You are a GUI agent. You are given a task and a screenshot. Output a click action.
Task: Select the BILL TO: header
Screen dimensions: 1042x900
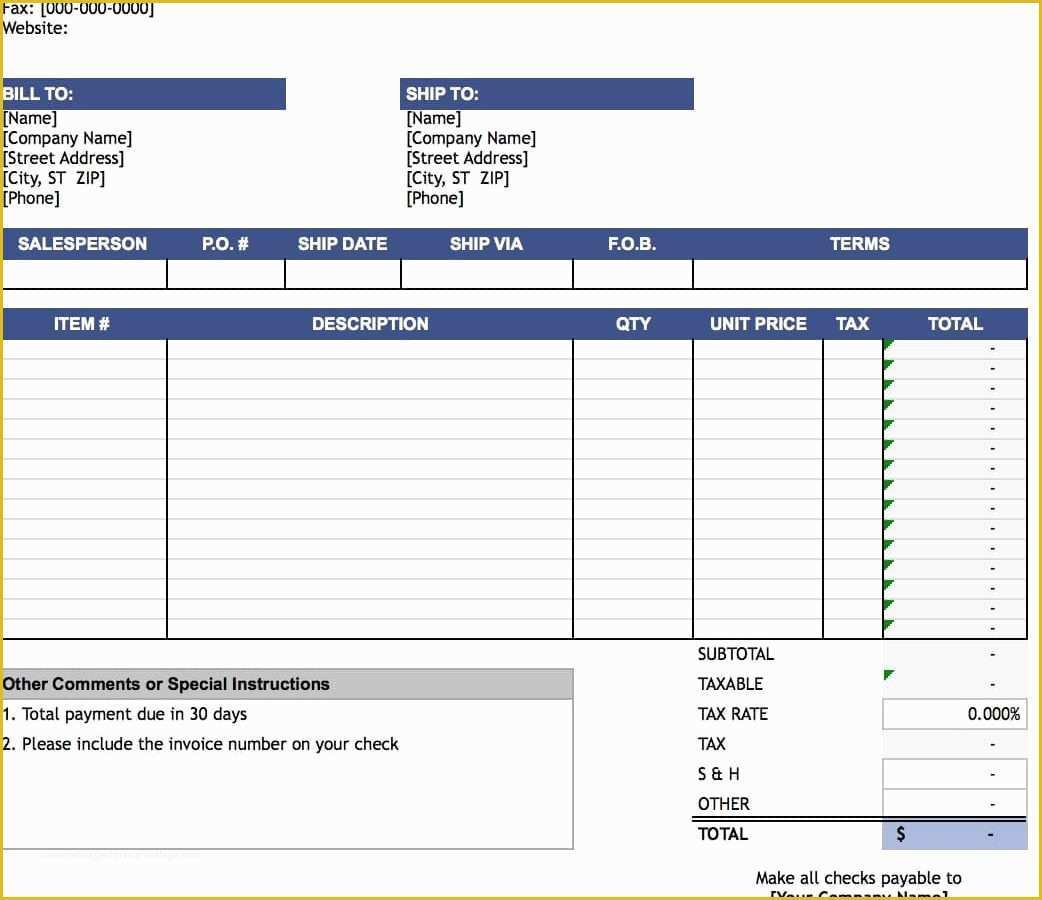coord(144,94)
